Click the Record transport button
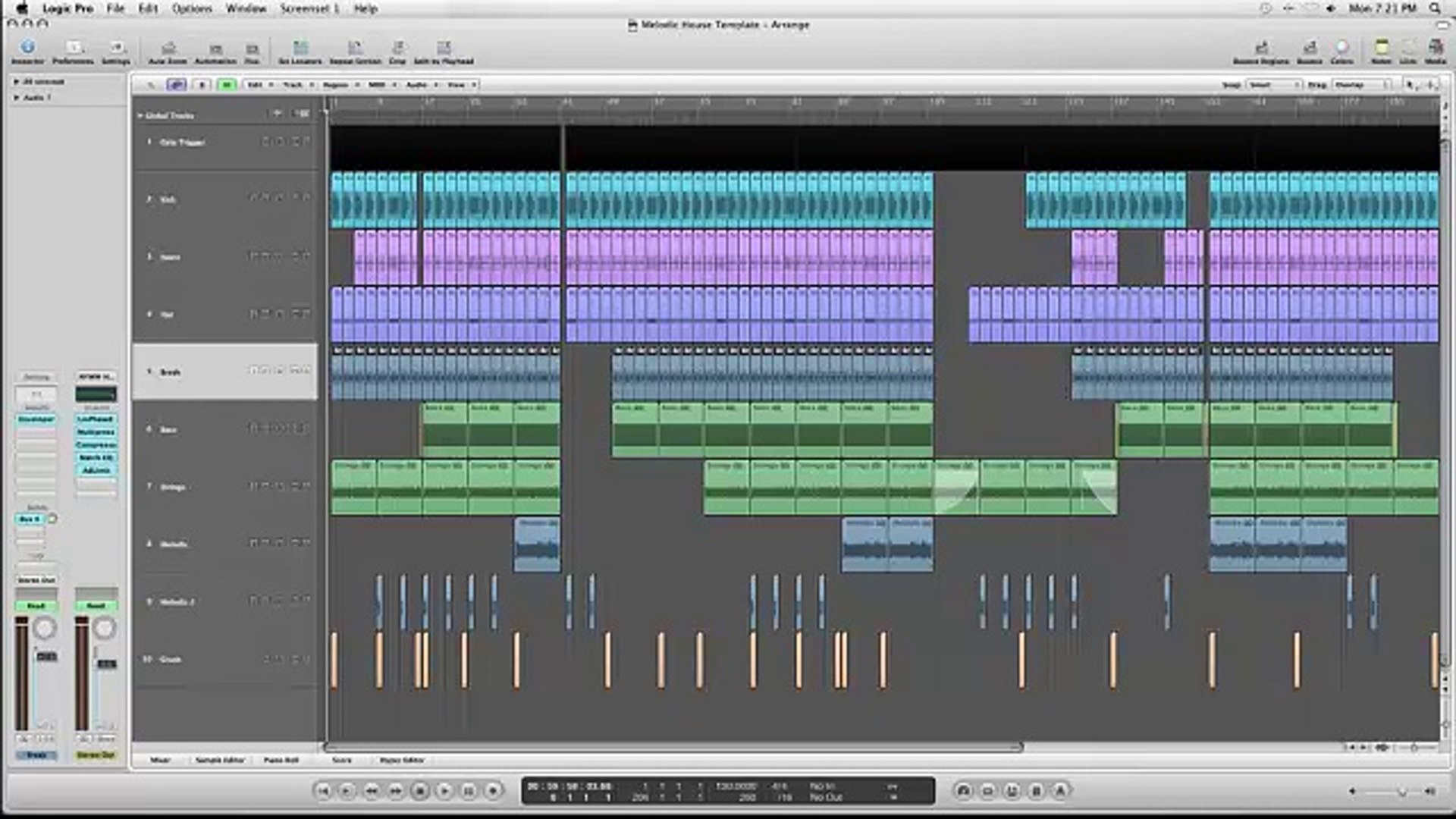1456x819 pixels. [493, 791]
